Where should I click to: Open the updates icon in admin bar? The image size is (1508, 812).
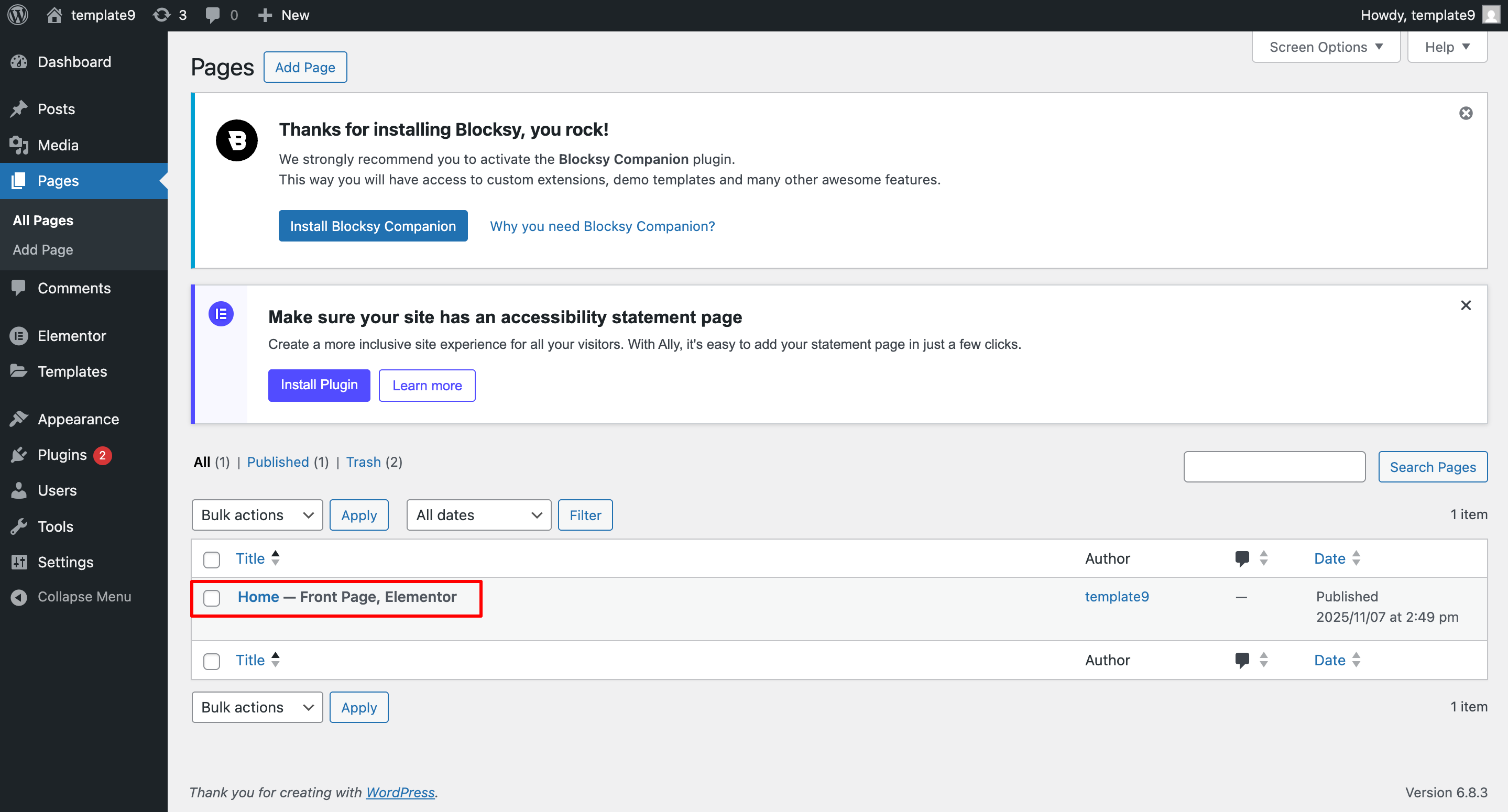tap(162, 15)
